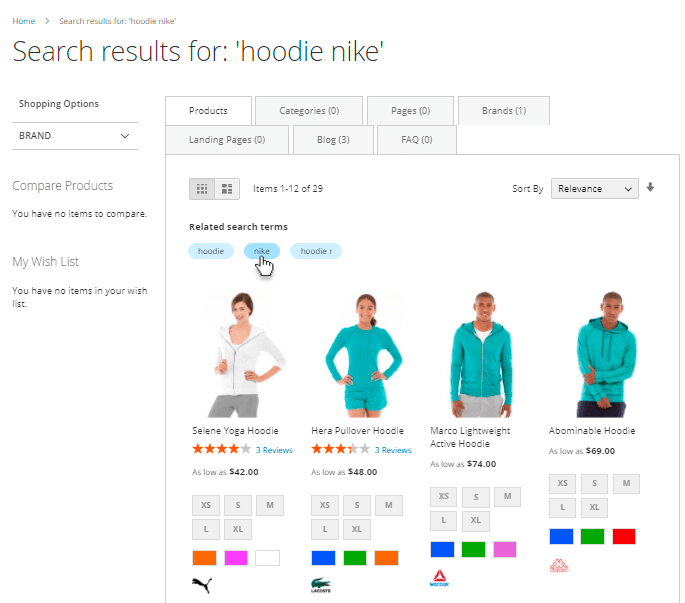The height and width of the screenshot is (603, 685).
Task: Select size M for Hera Pullover Hoodie
Action: [388, 505]
